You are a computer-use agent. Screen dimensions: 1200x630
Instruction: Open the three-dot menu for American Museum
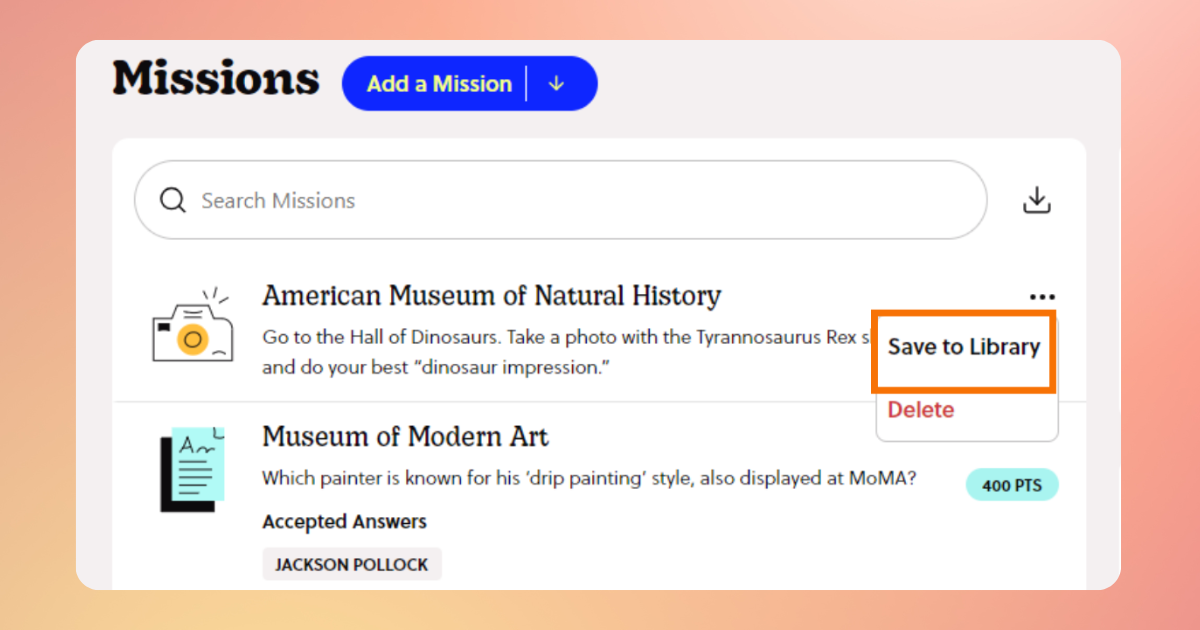pyautogui.click(x=1042, y=297)
